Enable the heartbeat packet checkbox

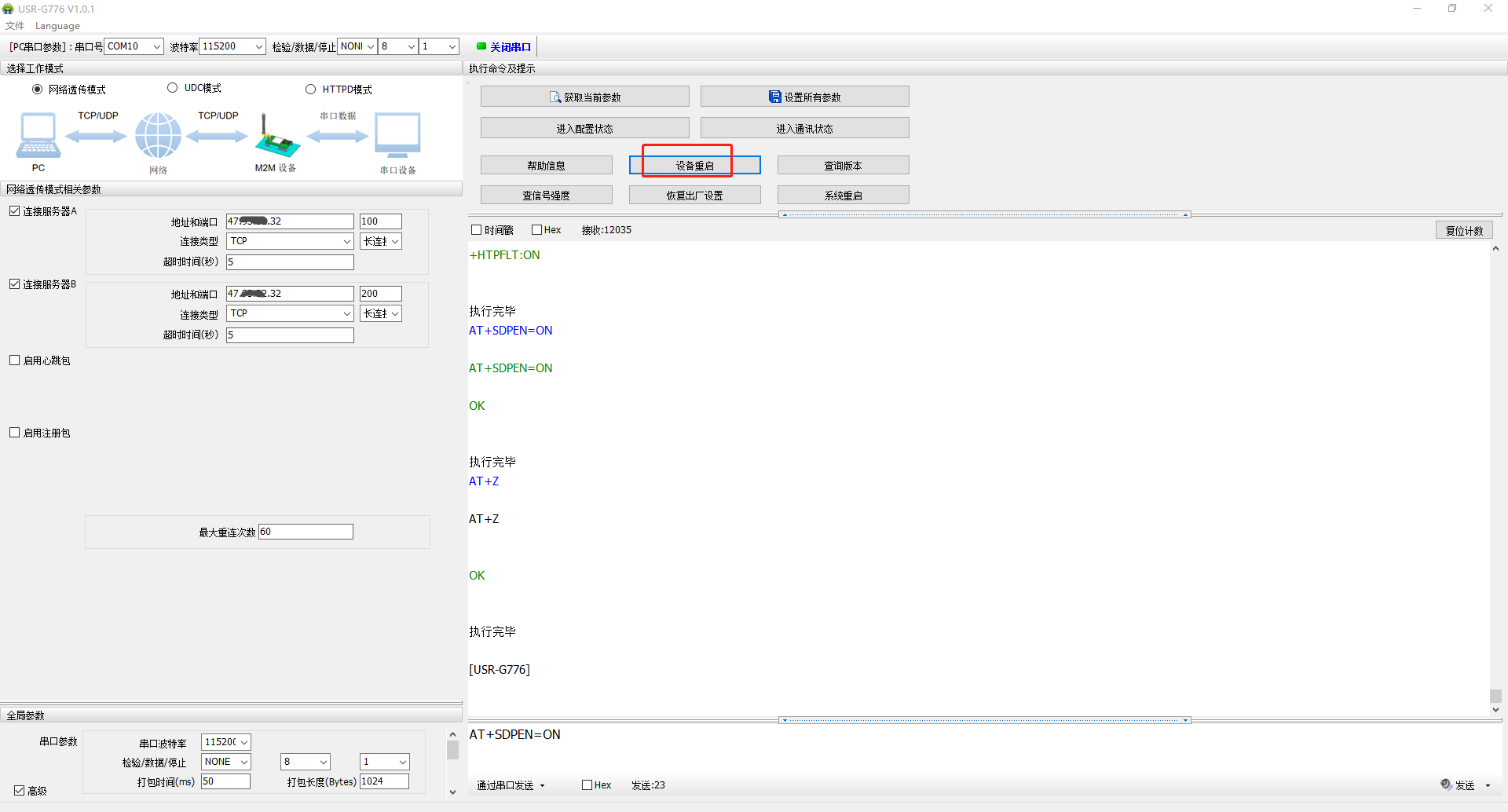coord(15,360)
